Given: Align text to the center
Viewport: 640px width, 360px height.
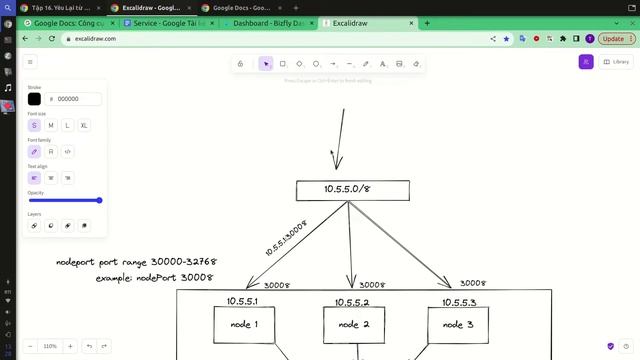Looking at the screenshot, I should tap(51, 178).
